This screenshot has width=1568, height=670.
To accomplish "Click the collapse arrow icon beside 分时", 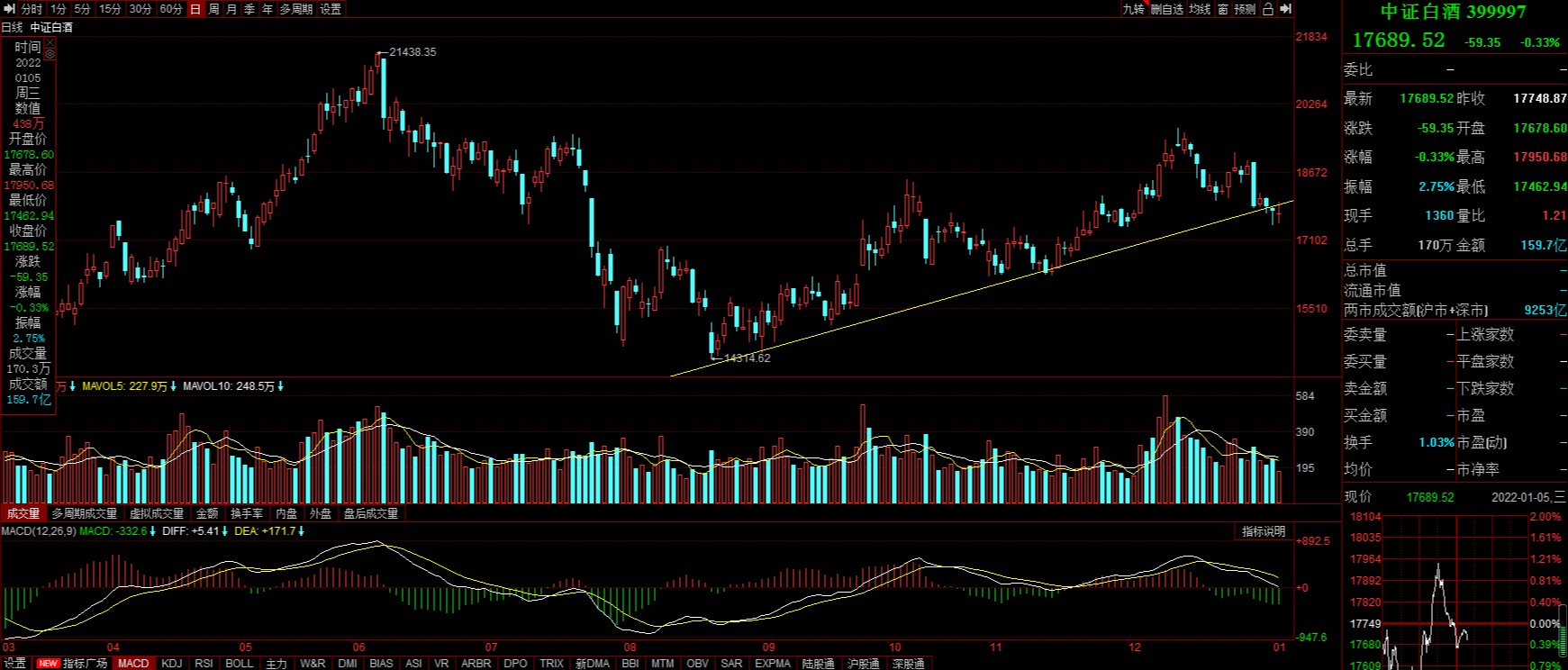I will click(11, 8).
